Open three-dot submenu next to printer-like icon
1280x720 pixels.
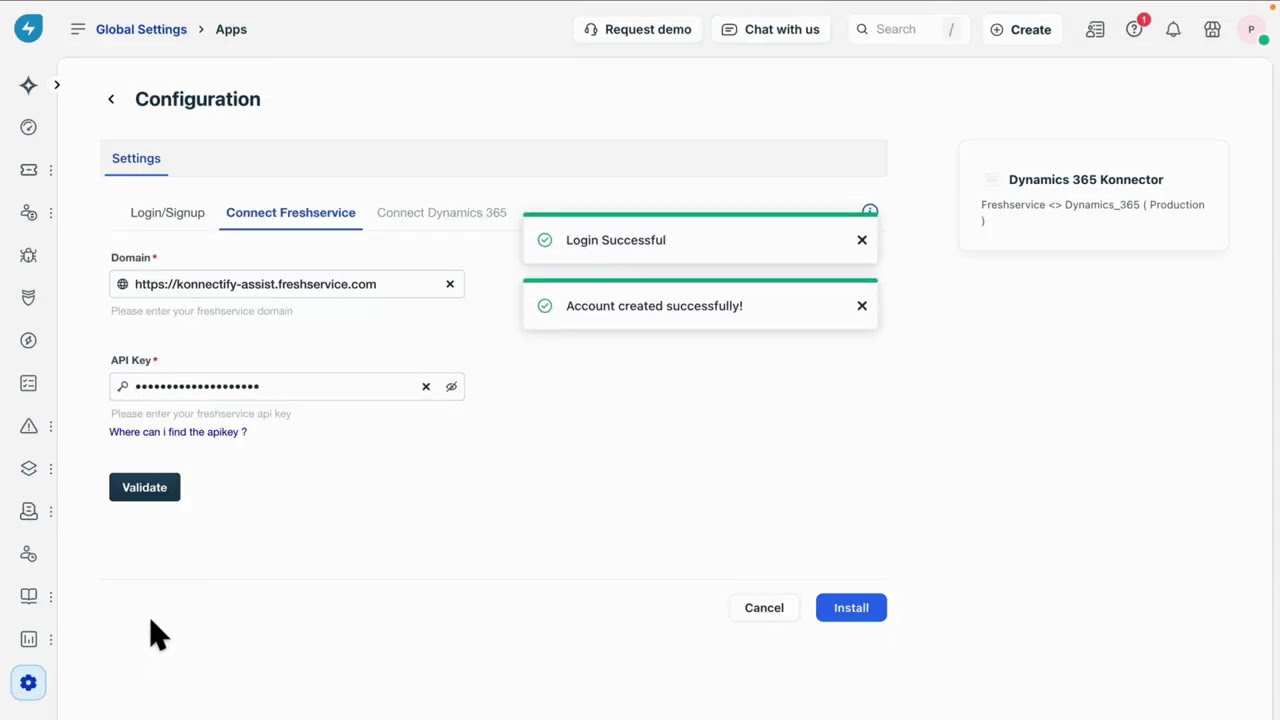50,511
